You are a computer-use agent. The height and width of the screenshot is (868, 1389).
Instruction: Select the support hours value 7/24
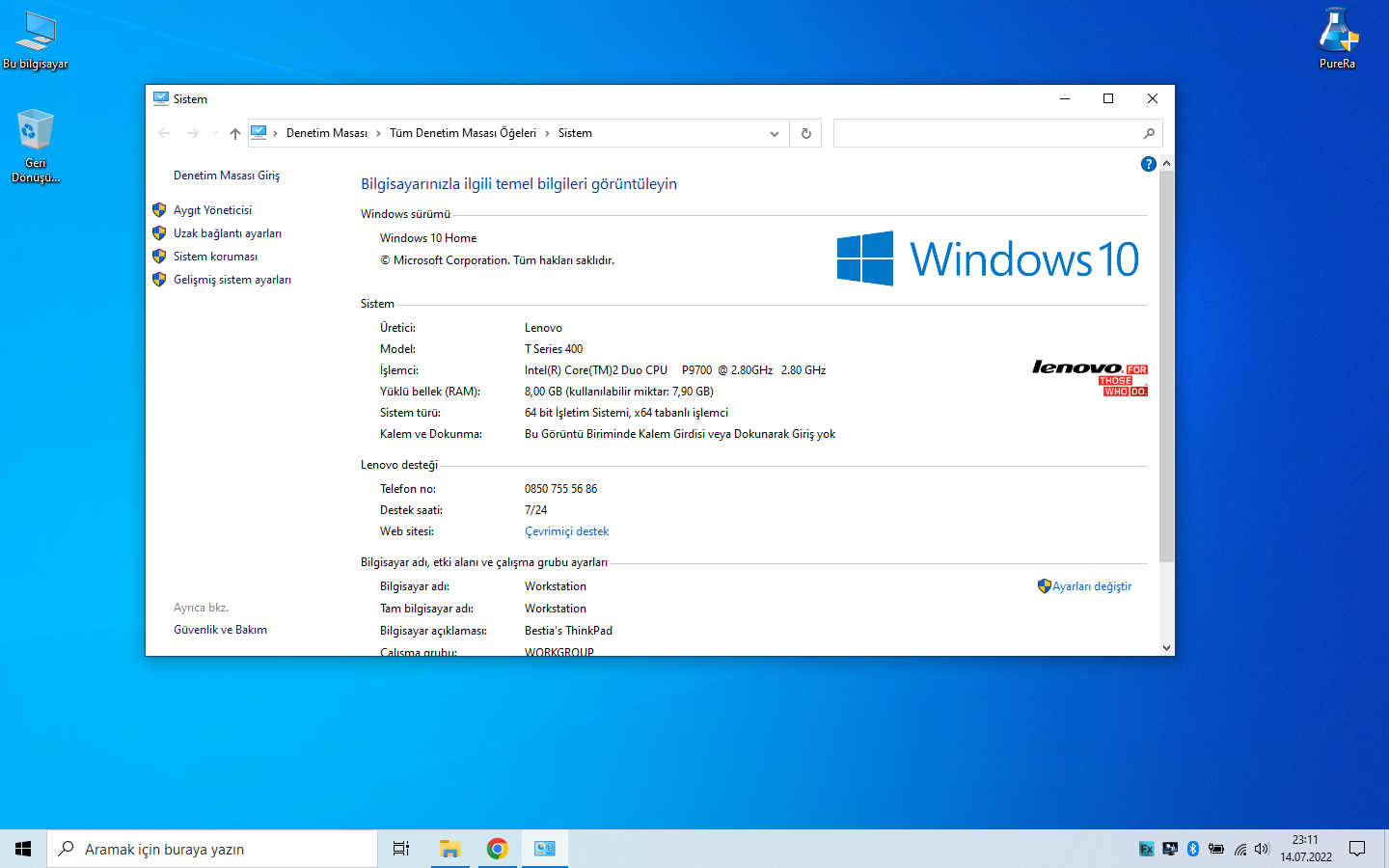[x=535, y=510]
